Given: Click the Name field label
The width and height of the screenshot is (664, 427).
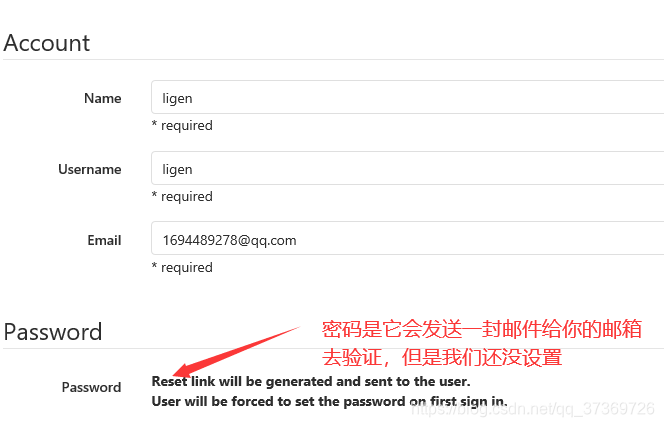Looking at the screenshot, I should tap(103, 98).
